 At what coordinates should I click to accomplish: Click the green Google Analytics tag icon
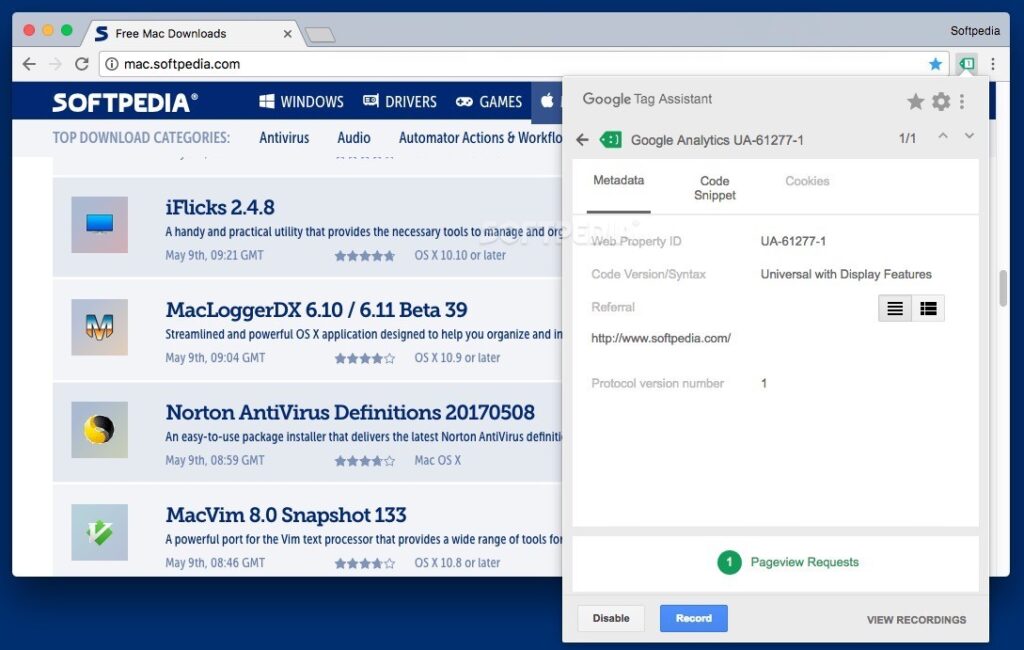coord(611,140)
